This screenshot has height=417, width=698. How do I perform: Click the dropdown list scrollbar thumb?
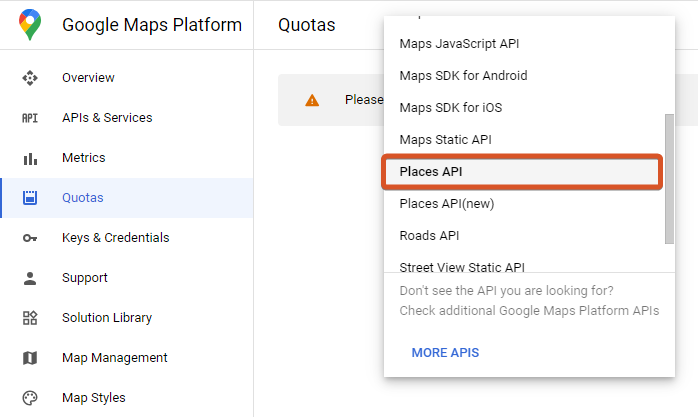(669, 179)
